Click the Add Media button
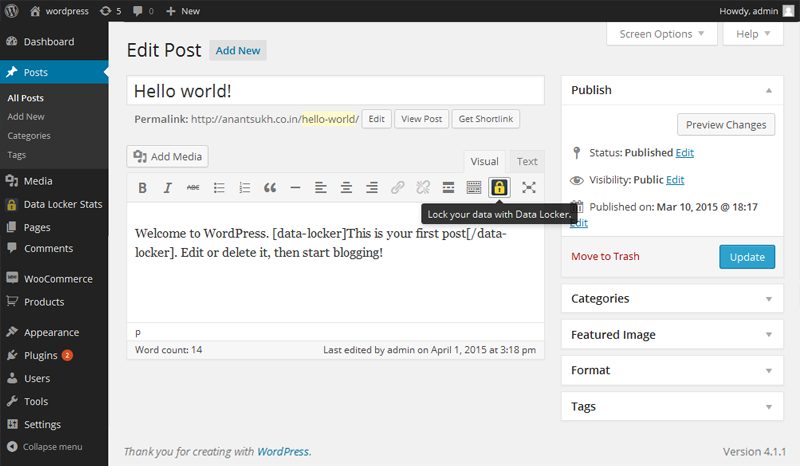The image size is (800, 466). (x=167, y=157)
